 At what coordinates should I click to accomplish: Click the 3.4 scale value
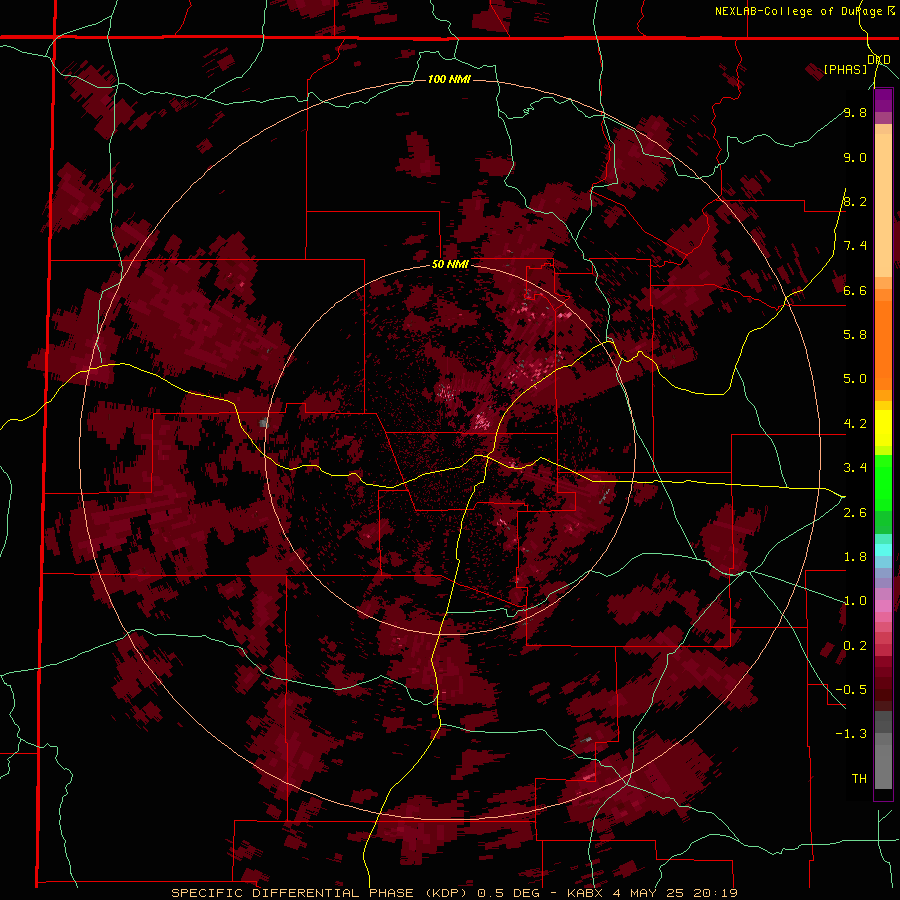(x=855, y=468)
